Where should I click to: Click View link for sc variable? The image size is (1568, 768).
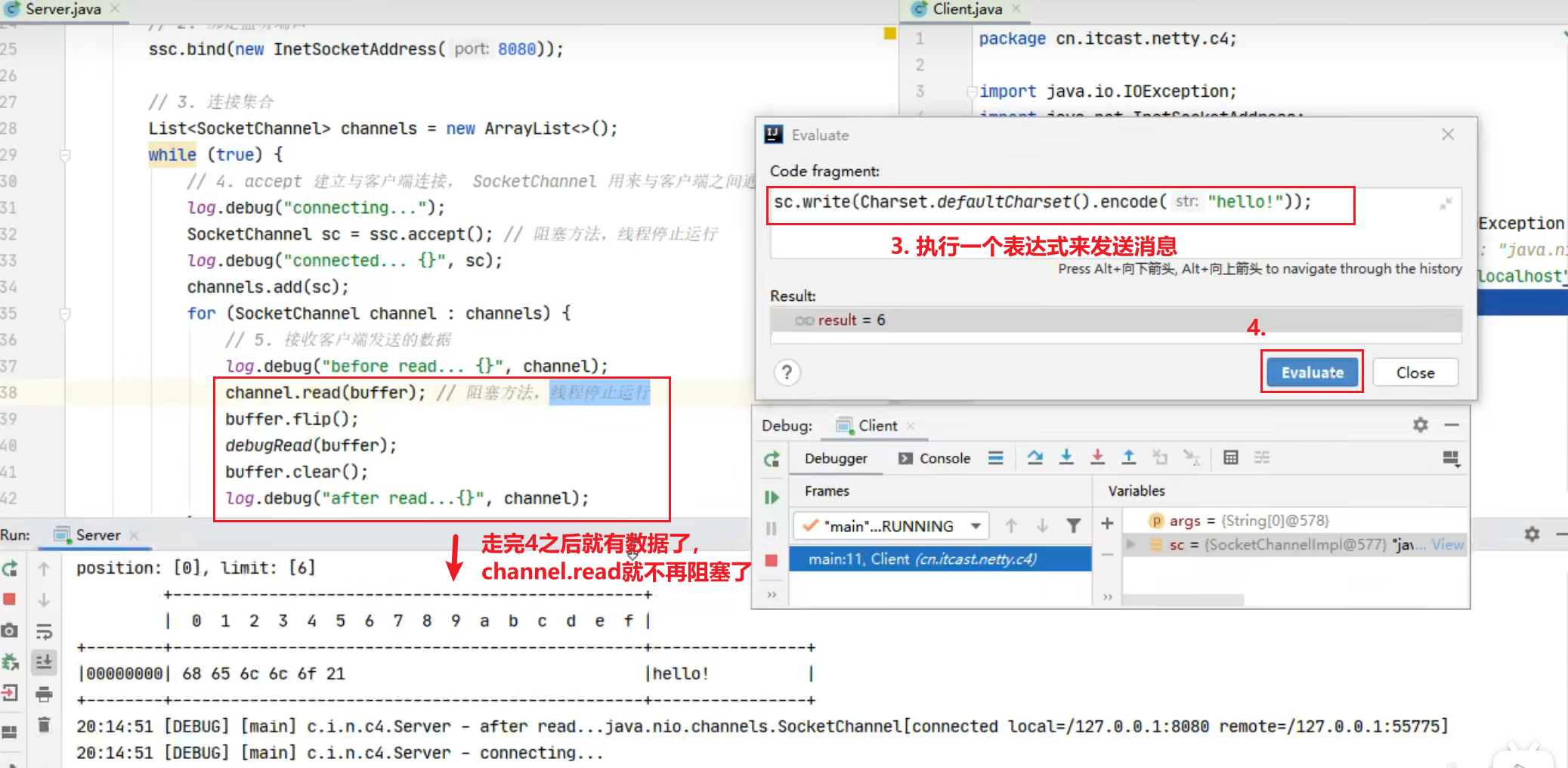coord(1447,544)
